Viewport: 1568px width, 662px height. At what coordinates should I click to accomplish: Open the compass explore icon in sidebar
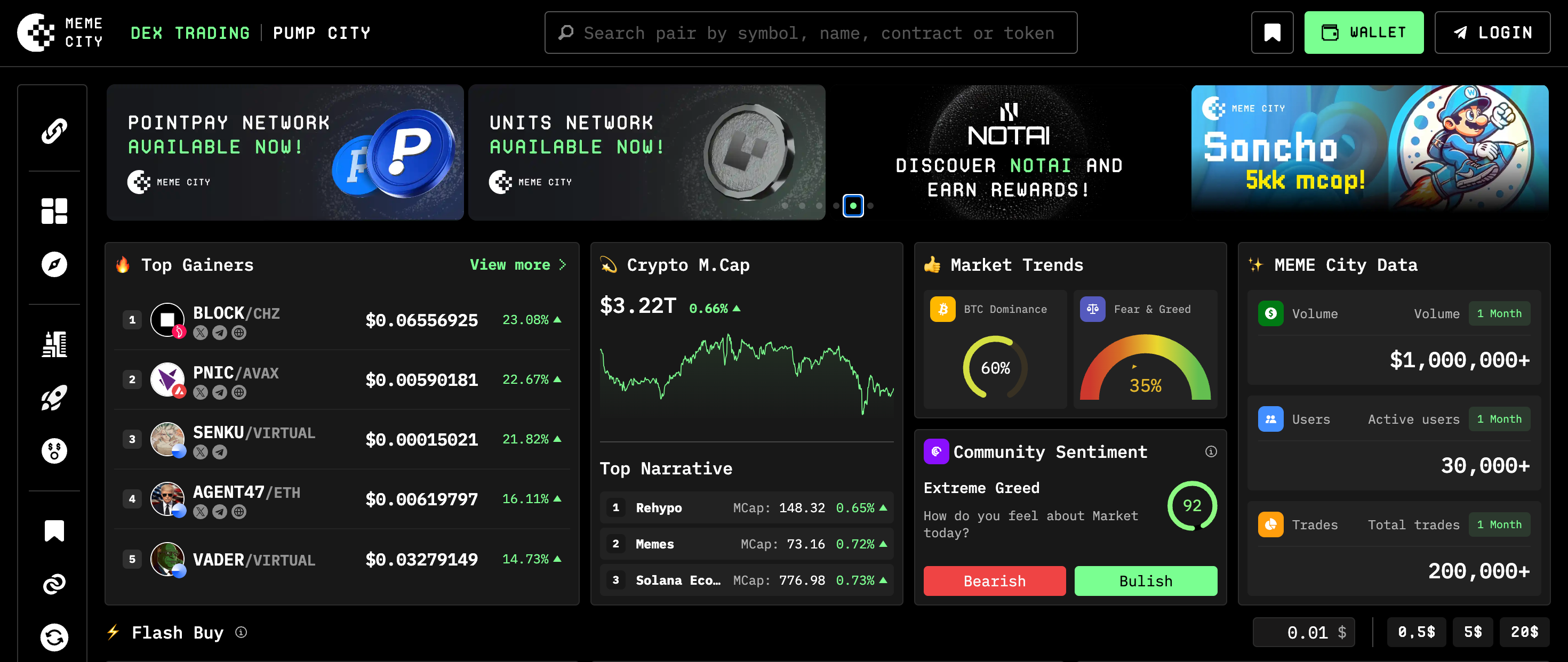tap(54, 264)
